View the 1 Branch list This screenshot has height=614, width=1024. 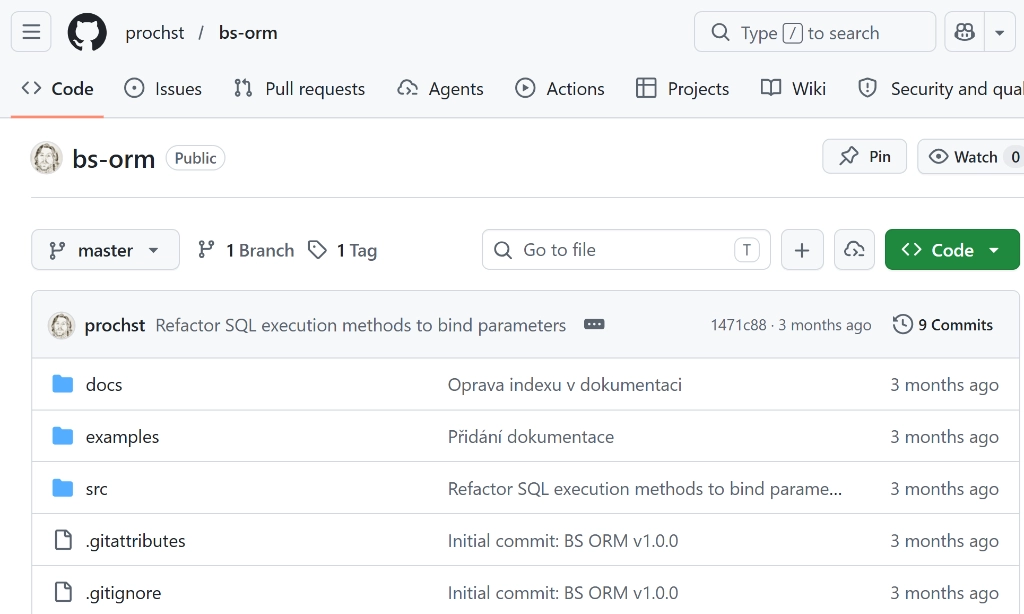click(x=246, y=250)
